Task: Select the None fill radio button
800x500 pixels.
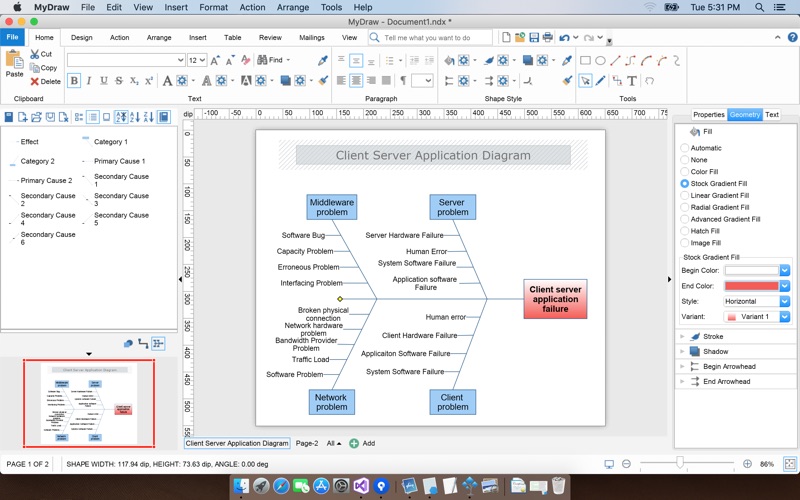Action: coord(685,160)
